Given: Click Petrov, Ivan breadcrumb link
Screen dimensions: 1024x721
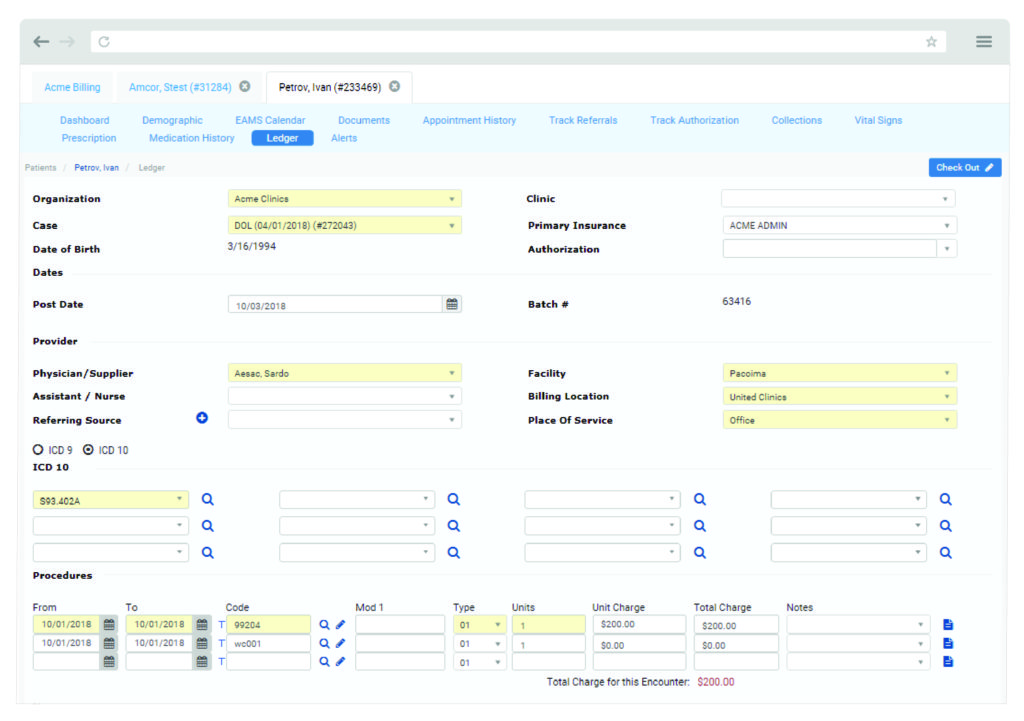Looking at the screenshot, I should coord(97,168).
